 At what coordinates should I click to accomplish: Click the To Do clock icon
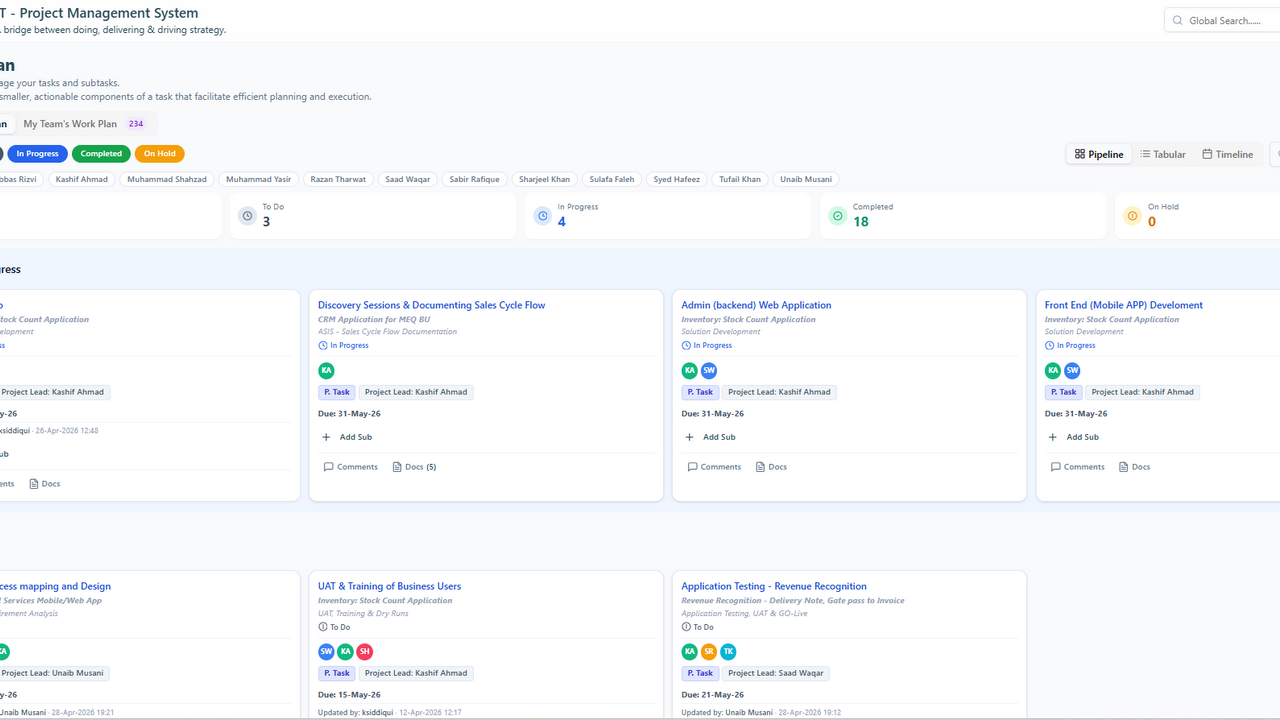pos(247,215)
